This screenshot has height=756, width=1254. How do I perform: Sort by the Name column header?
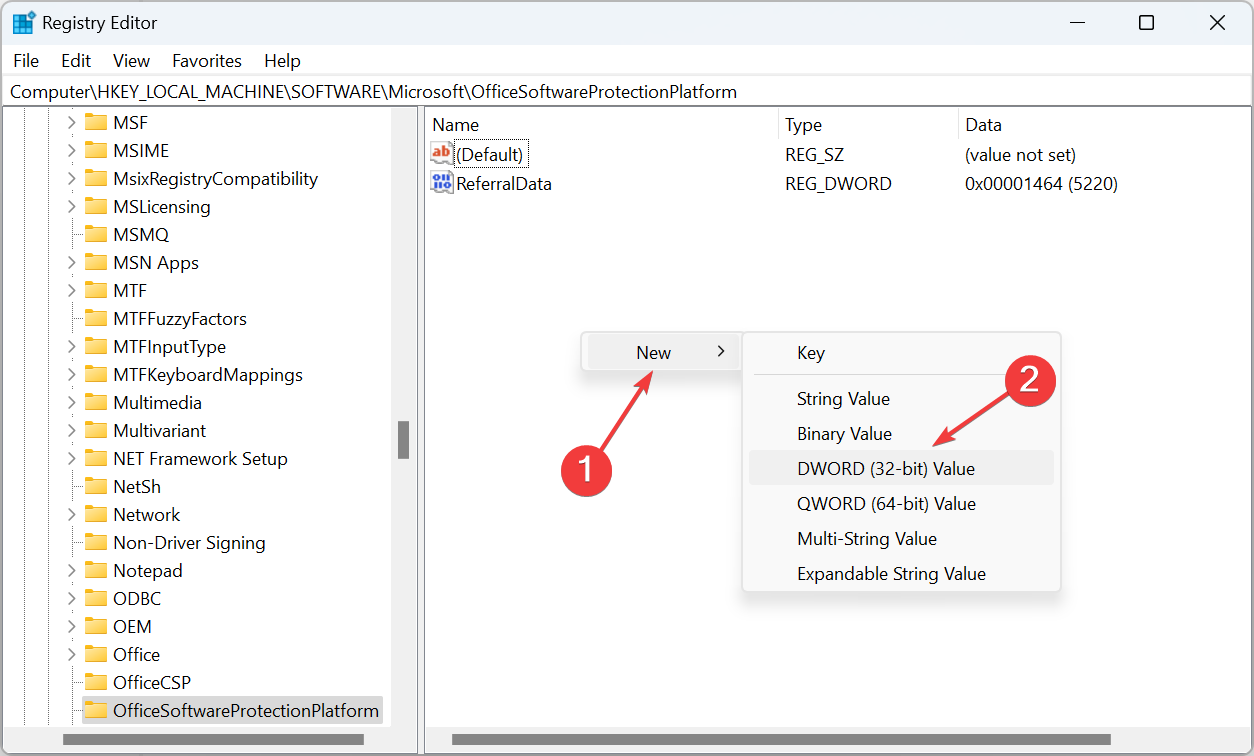click(x=602, y=125)
